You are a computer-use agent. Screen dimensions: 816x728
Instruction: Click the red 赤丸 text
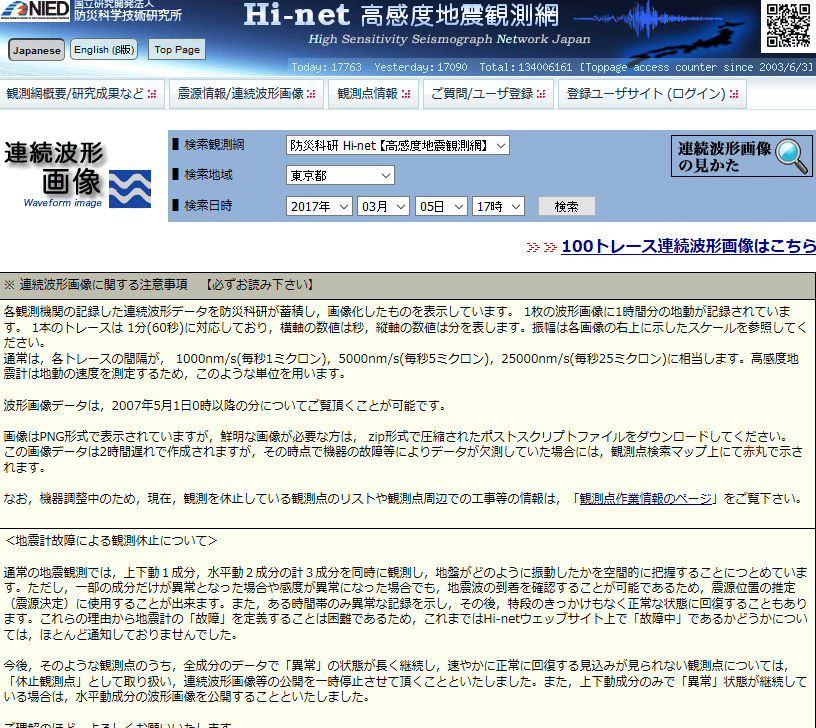(x=755, y=452)
